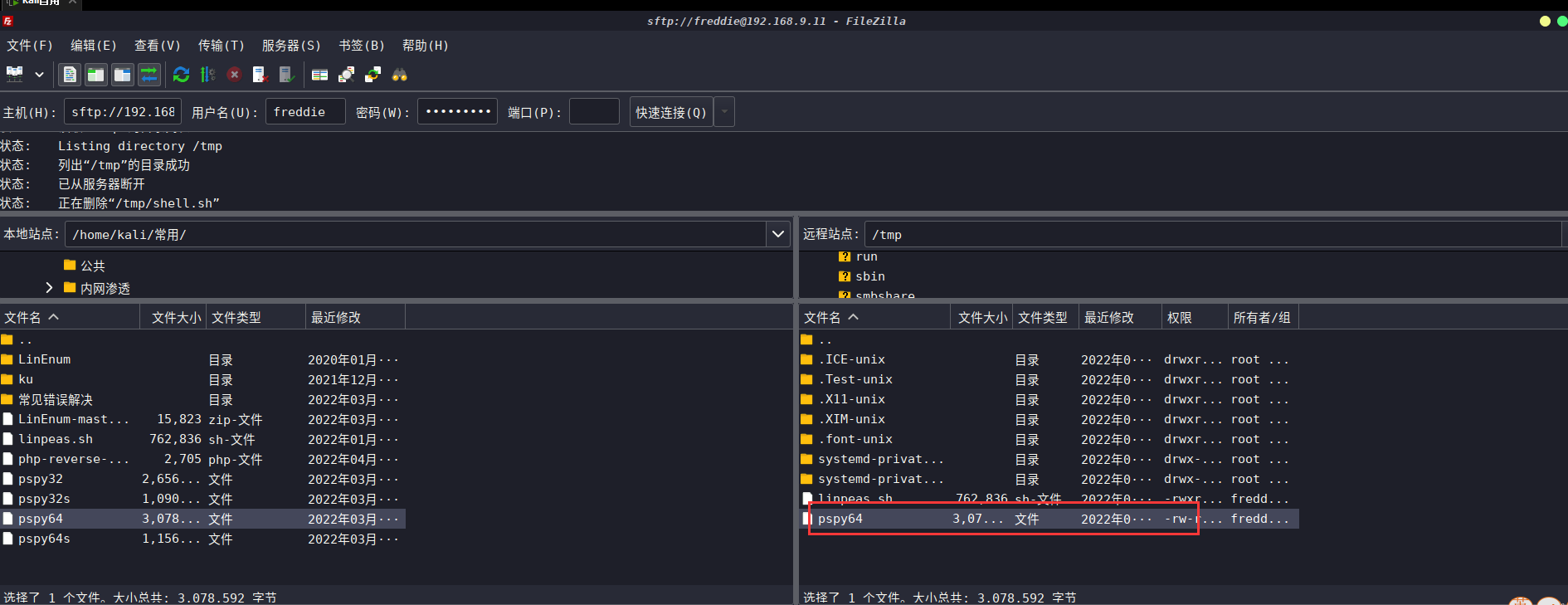Open the Site Manager dropdown arrow
1568x605 pixels.
(x=39, y=75)
